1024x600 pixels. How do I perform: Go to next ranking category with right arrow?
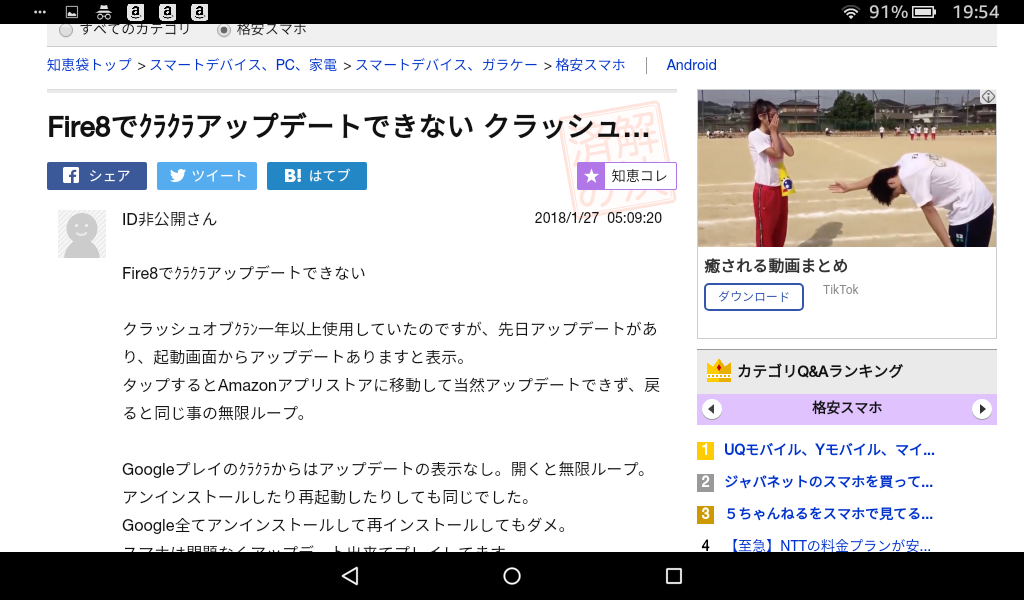coord(982,409)
